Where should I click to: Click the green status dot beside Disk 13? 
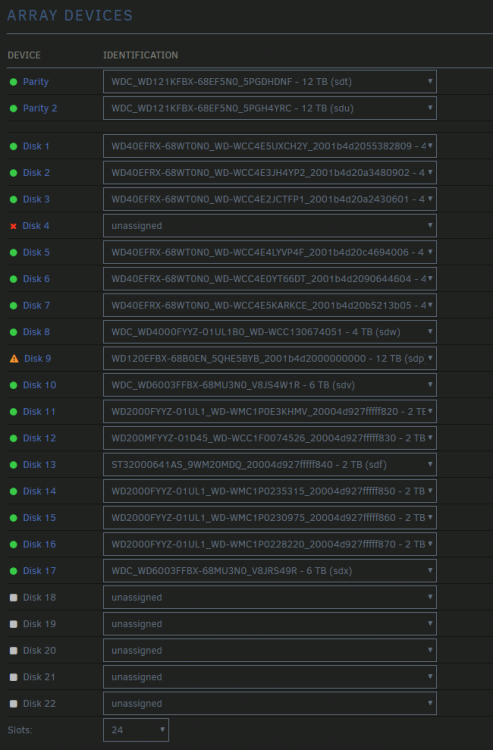(13, 465)
